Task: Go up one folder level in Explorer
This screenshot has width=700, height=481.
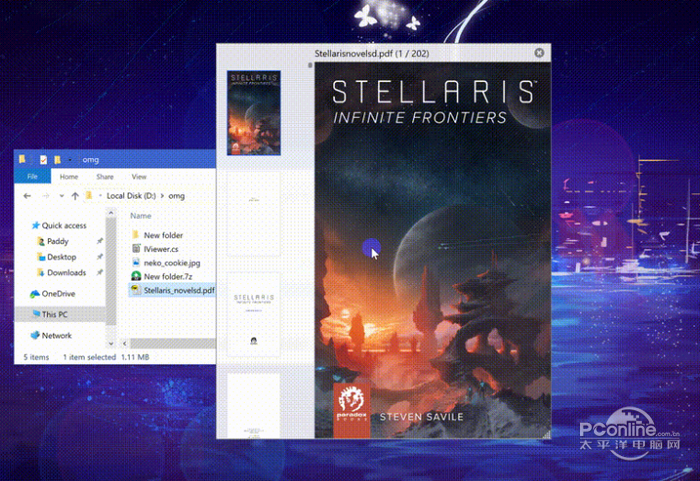Action: pyautogui.click(x=75, y=196)
